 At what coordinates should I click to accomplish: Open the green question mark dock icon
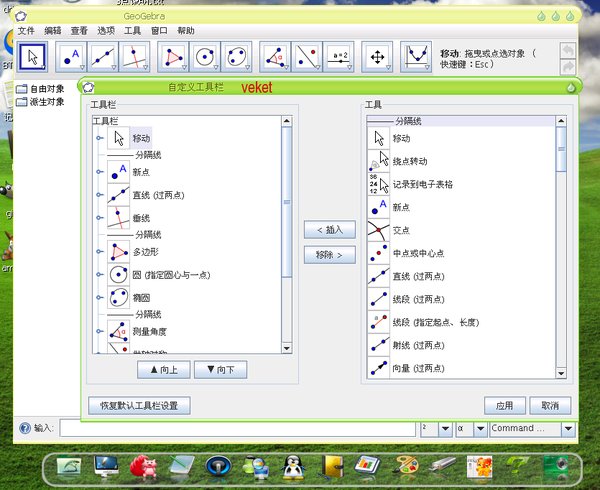click(516, 467)
